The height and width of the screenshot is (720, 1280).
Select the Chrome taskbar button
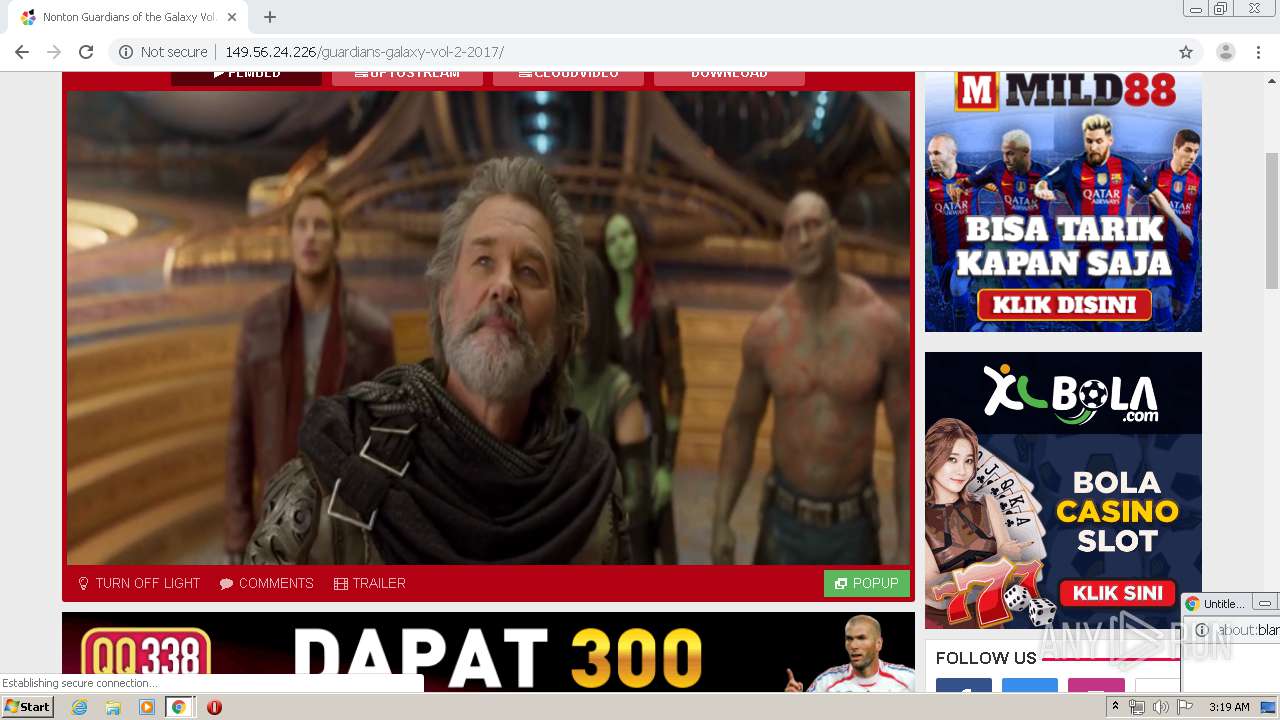179,707
